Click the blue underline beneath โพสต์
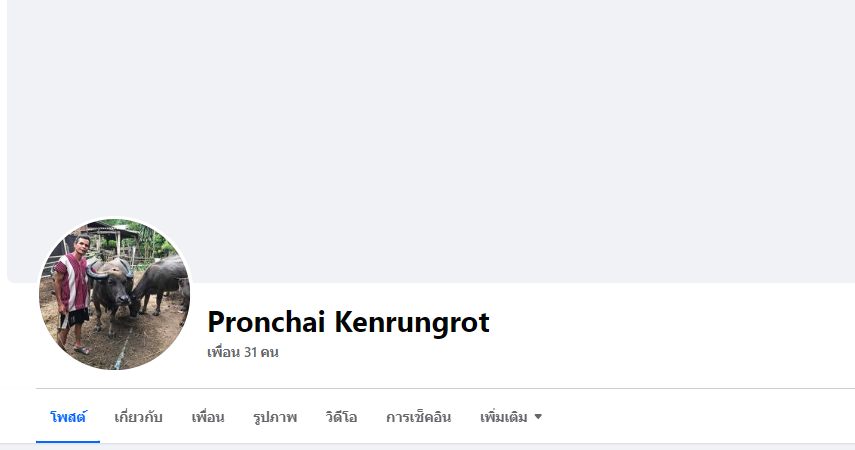Screen dimensions: 855x450 68,441
